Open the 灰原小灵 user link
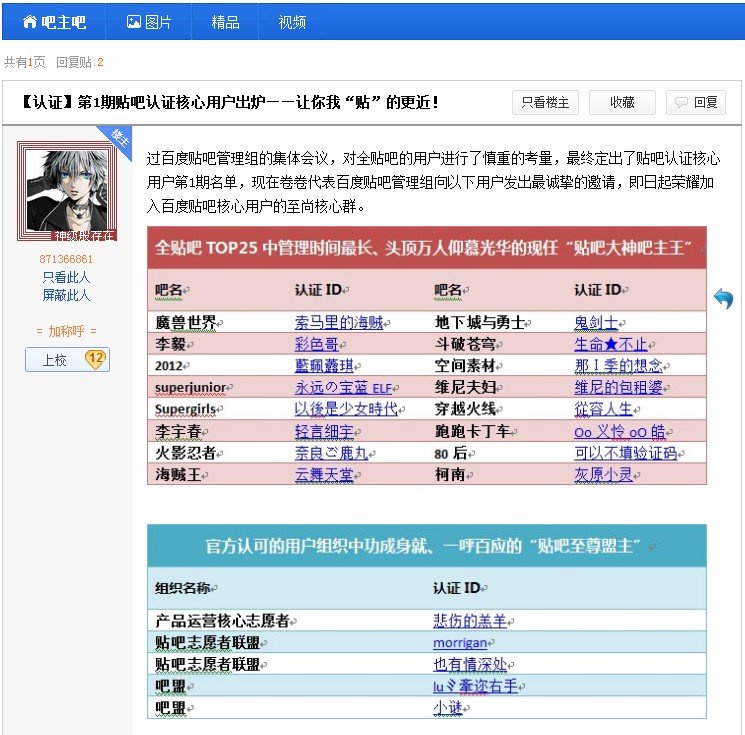 click(x=603, y=474)
